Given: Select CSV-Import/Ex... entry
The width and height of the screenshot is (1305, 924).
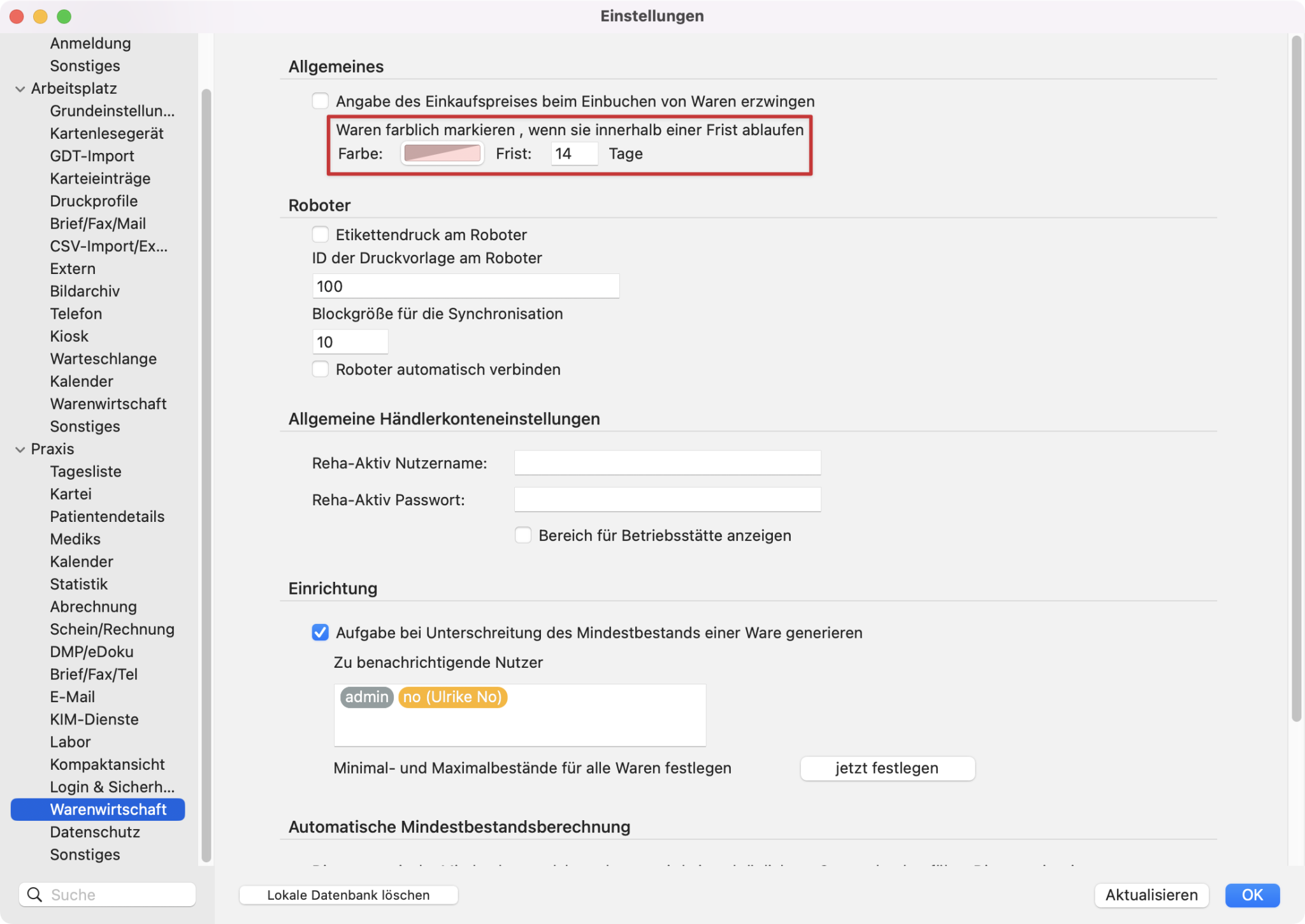Looking at the screenshot, I should click(x=108, y=246).
